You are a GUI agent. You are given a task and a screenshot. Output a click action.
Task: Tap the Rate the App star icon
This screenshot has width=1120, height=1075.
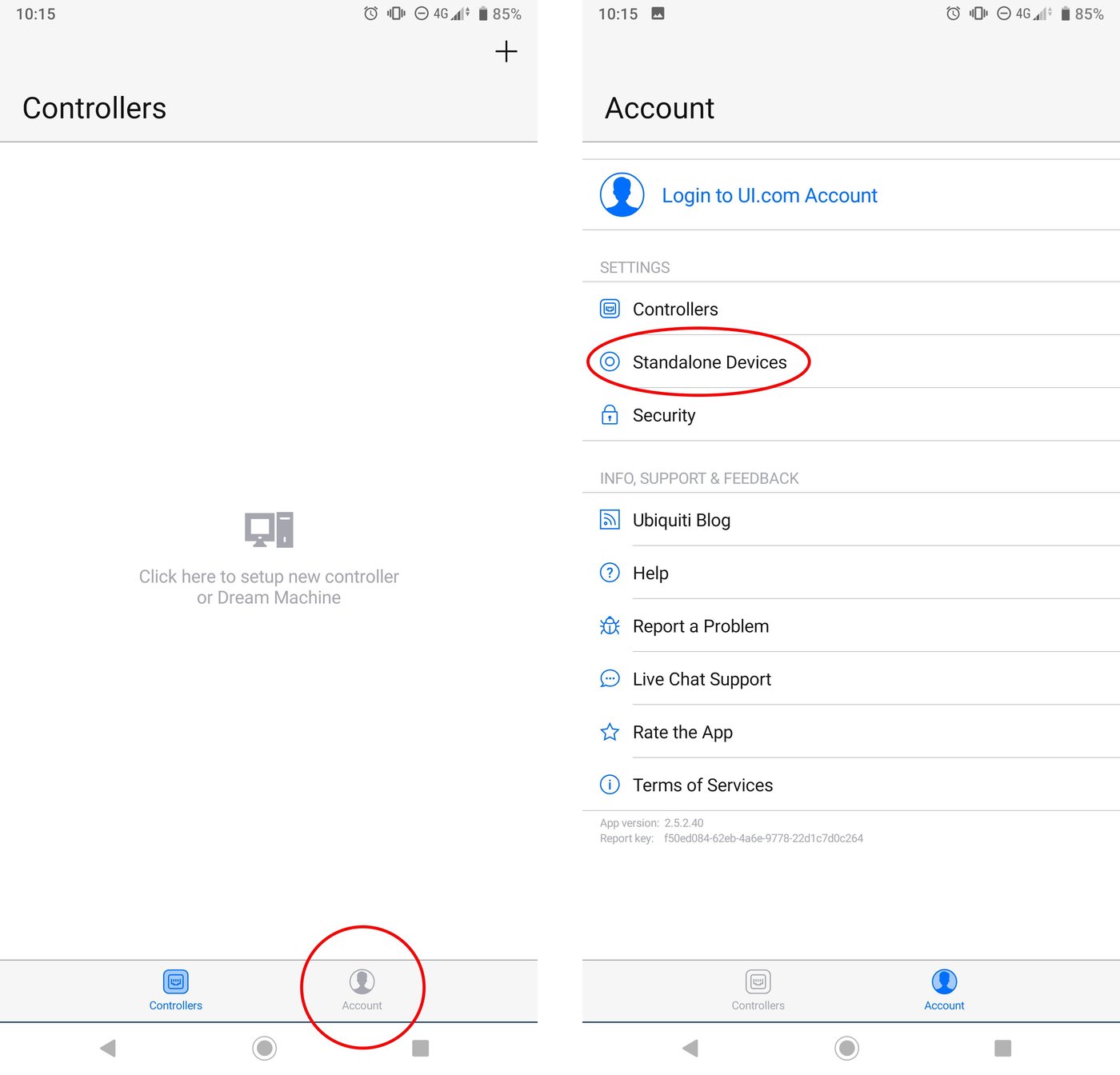click(x=610, y=732)
